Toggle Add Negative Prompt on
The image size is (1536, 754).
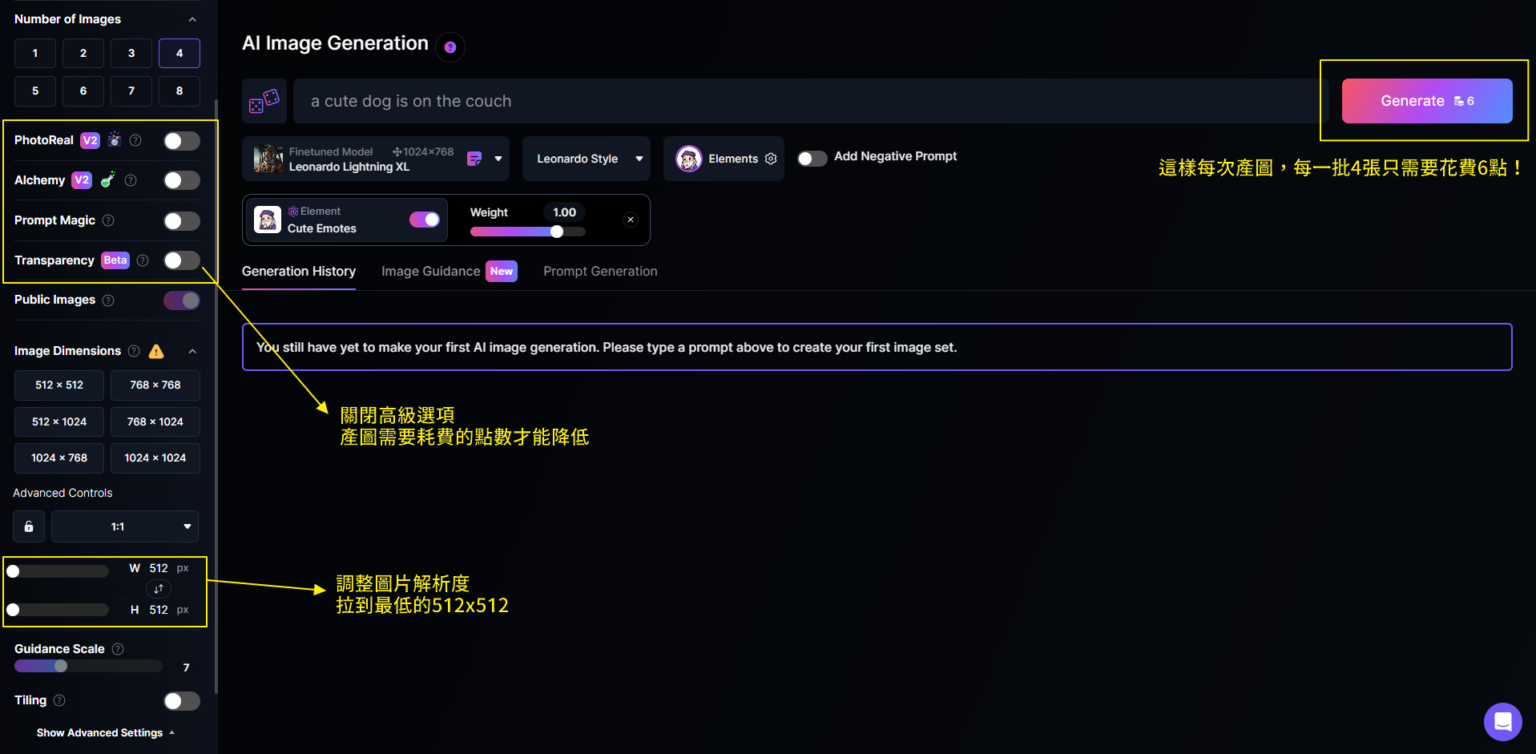tap(812, 158)
